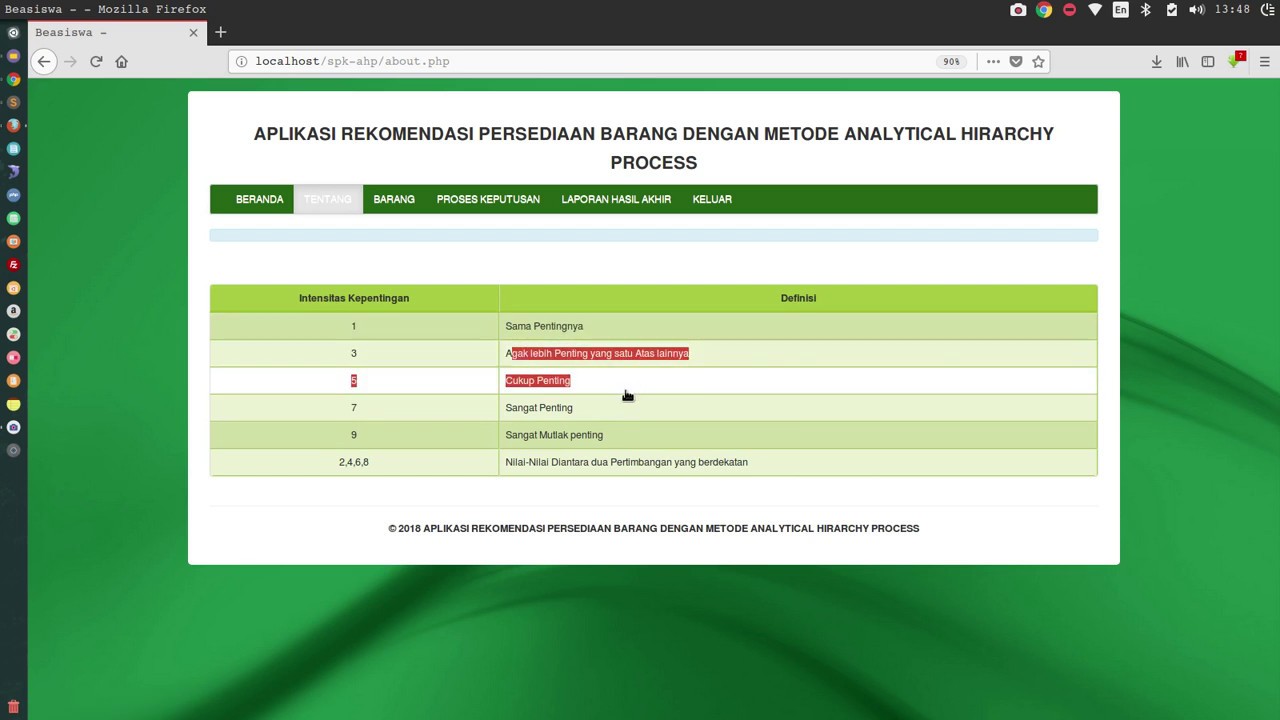Click the intensity value 9 cell

click(x=354, y=435)
